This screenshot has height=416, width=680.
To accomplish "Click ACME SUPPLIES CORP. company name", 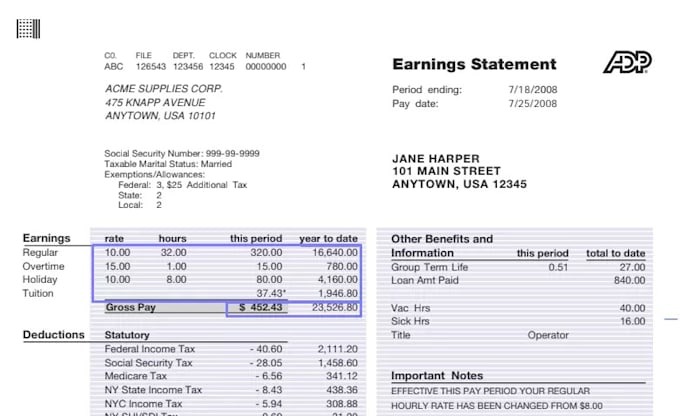I will 164,88.
